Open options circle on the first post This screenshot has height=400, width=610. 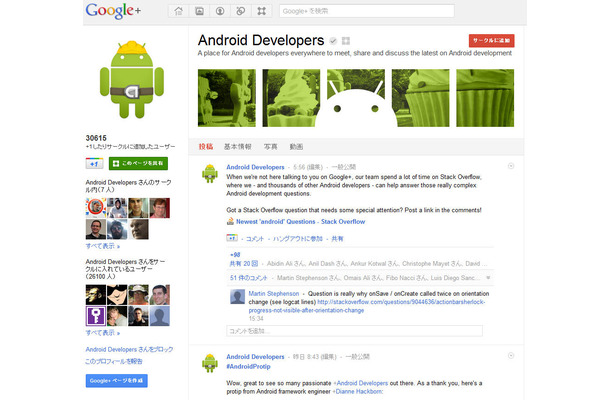click(511, 166)
